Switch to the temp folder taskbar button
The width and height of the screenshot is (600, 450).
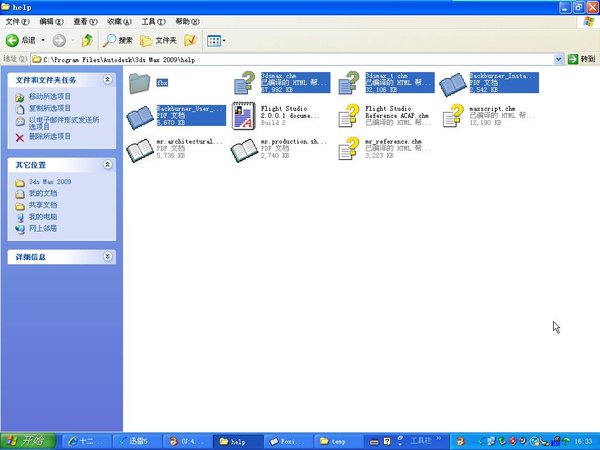tap(338, 441)
